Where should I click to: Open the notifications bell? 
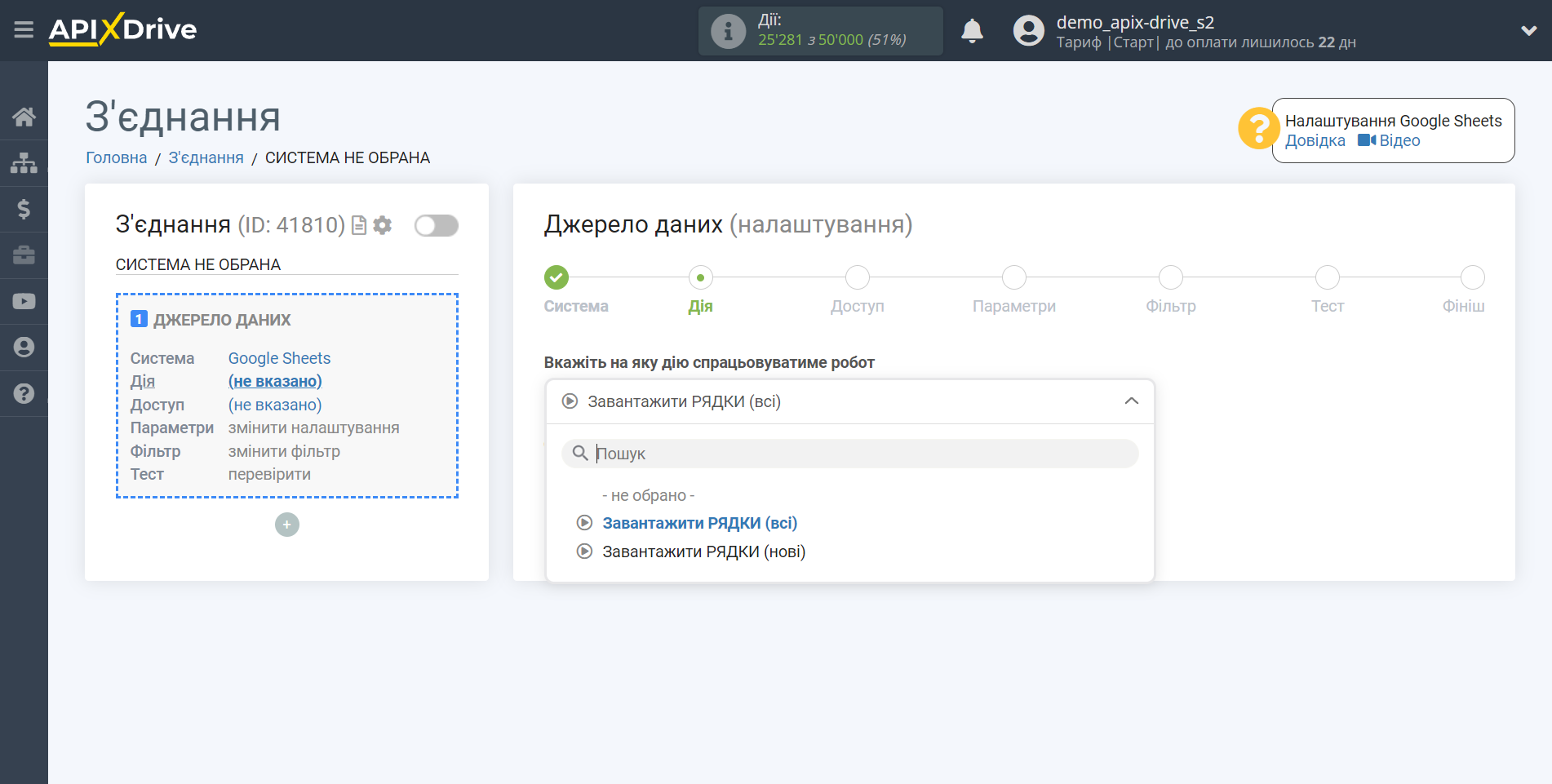[x=972, y=31]
